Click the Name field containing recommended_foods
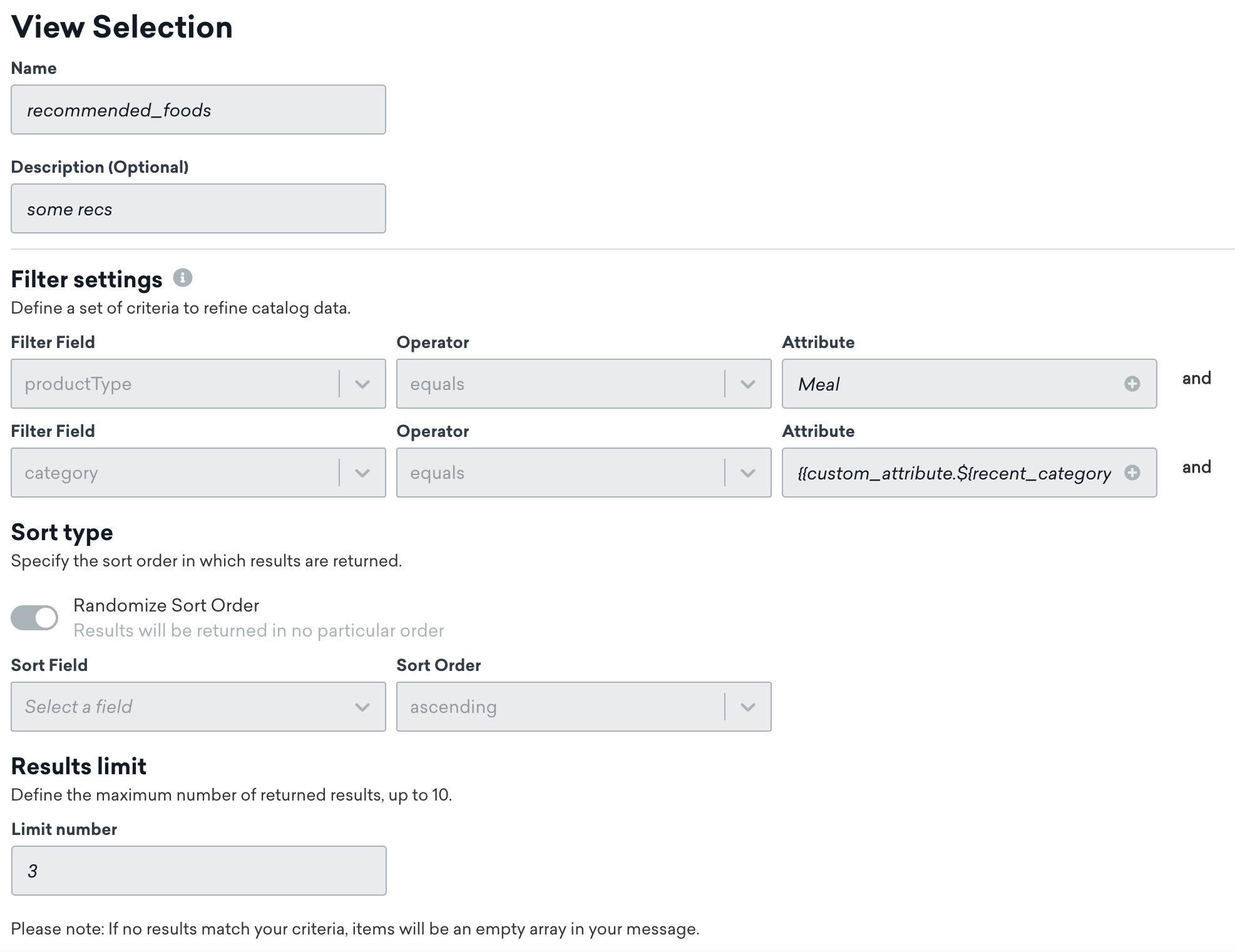 [x=198, y=110]
